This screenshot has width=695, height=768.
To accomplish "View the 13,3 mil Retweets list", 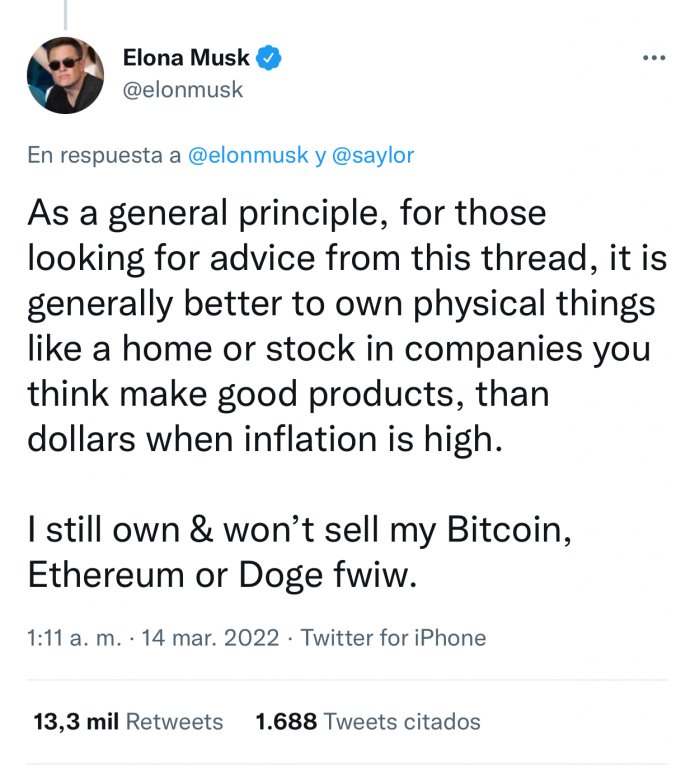I will pos(126,720).
